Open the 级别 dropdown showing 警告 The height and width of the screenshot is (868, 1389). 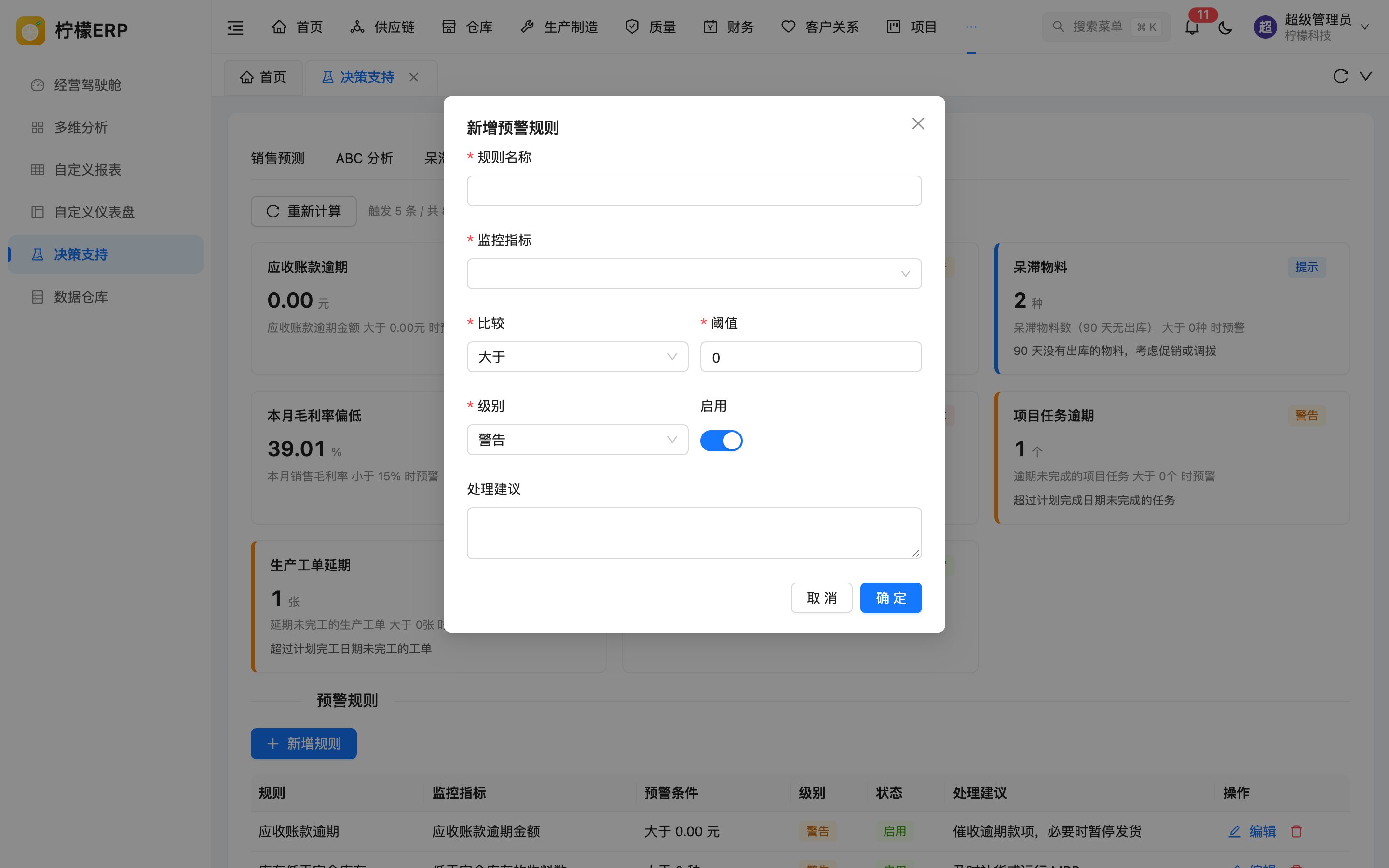[x=577, y=440]
